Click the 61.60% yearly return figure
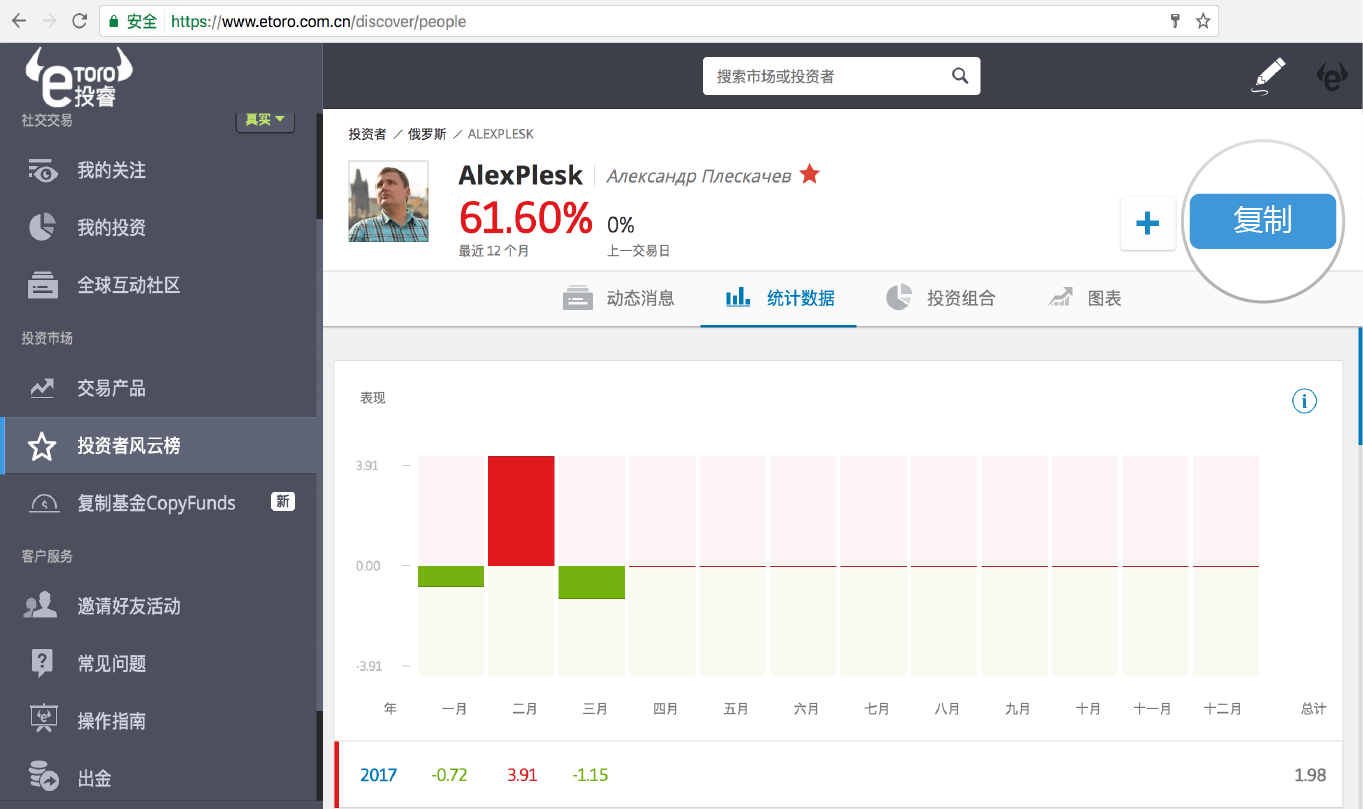This screenshot has height=809, width=1363. pos(525,218)
